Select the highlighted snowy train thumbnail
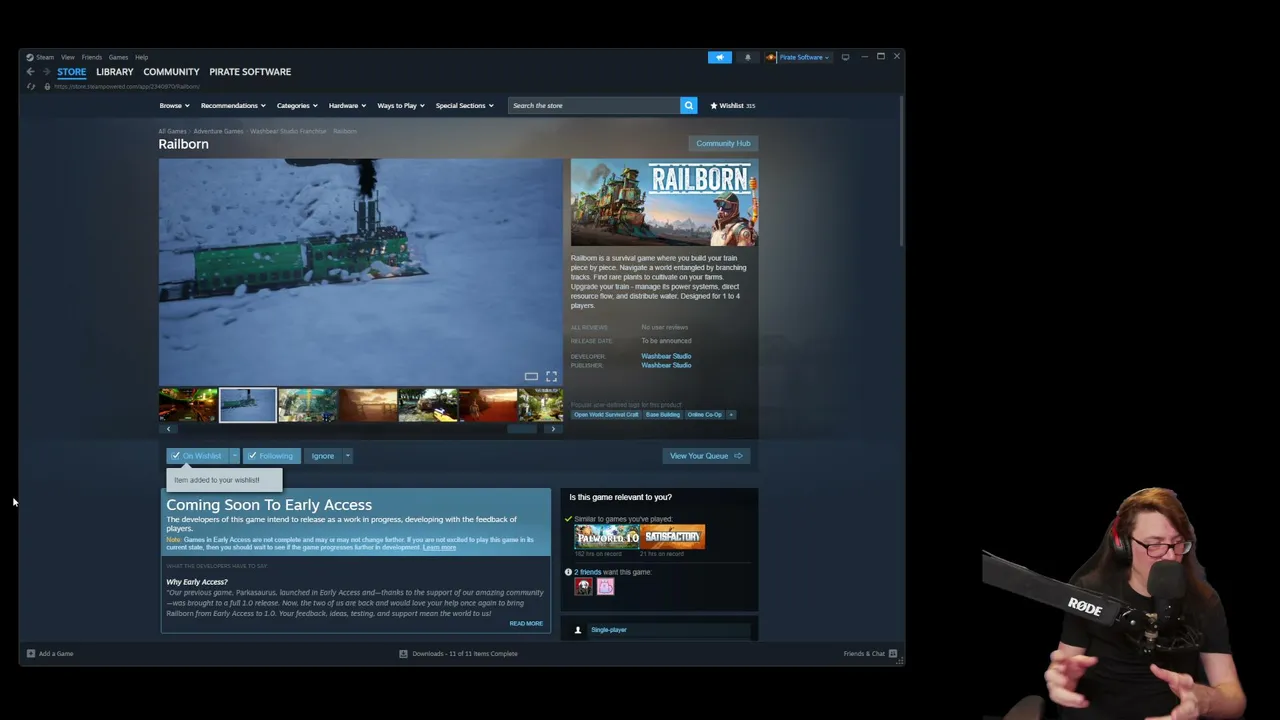 [248, 405]
